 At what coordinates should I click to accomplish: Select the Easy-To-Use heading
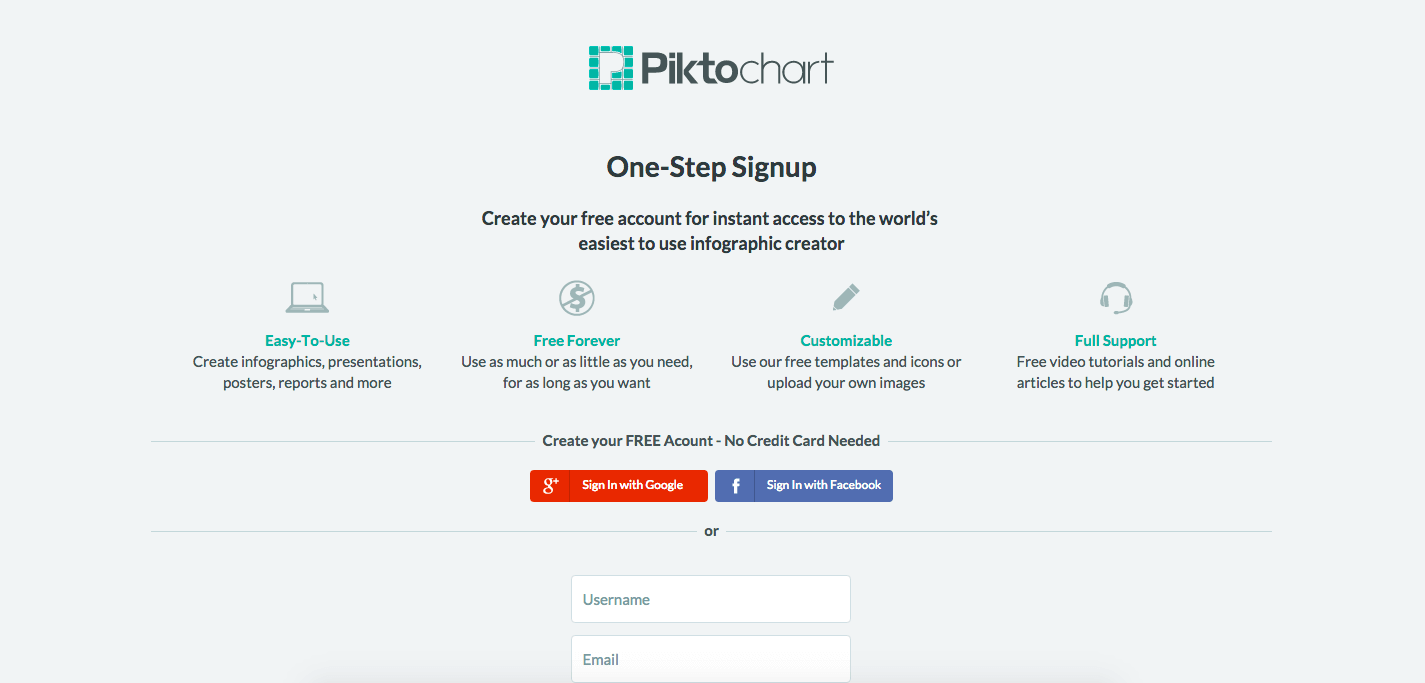pyautogui.click(x=307, y=341)
